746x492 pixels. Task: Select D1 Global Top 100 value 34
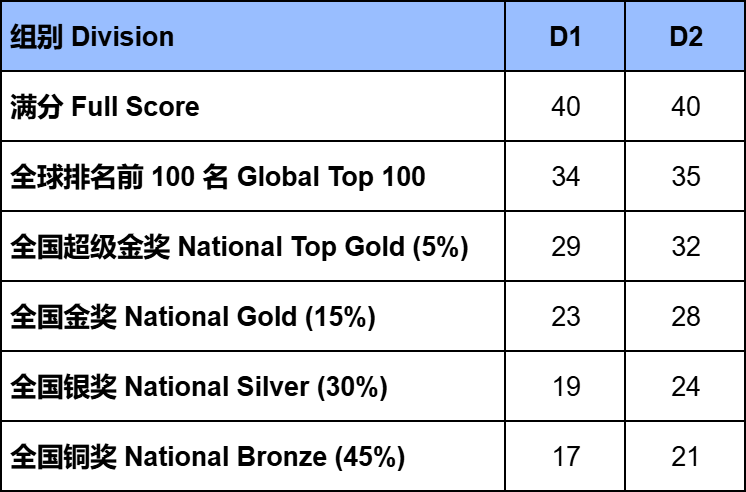click(565, 177)
